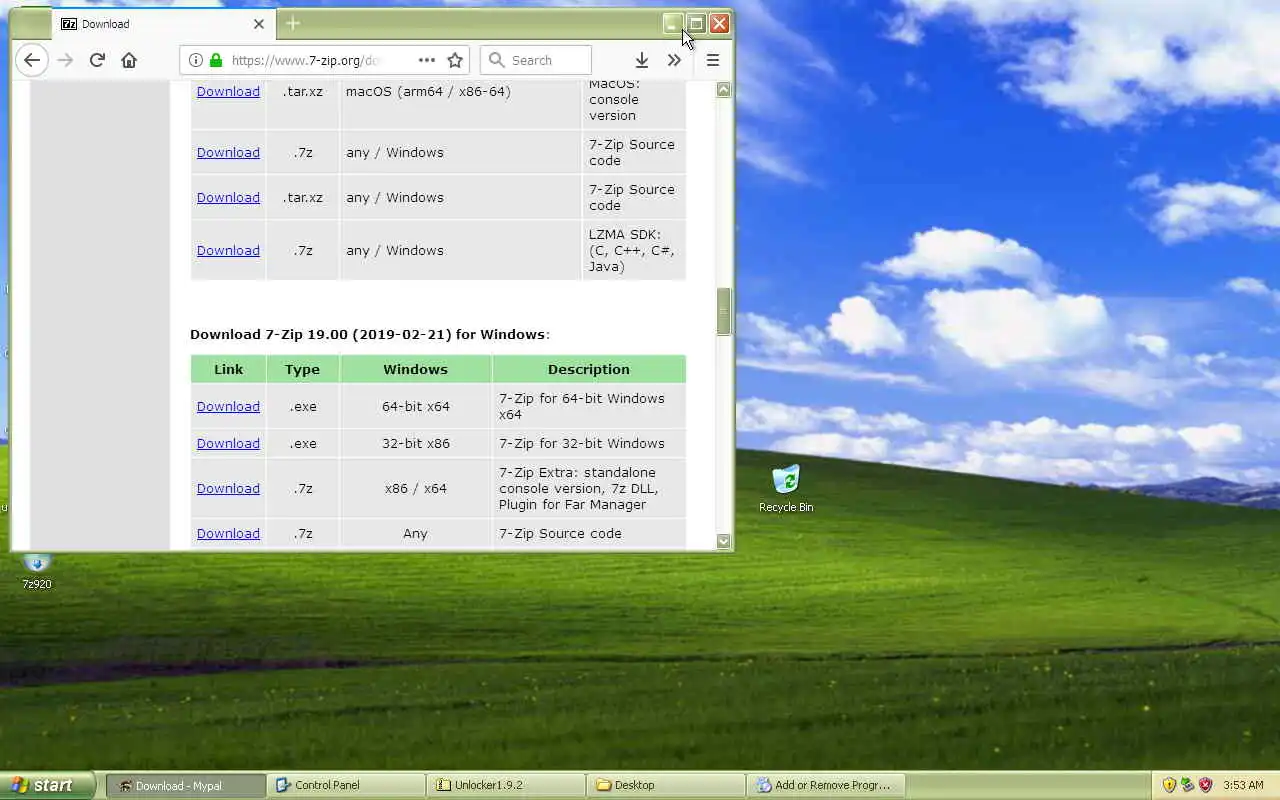1280x800 pixels.
Task: Click the vertical scrollbar thumb
Action: pyautogui.click(x=724, y=311)
